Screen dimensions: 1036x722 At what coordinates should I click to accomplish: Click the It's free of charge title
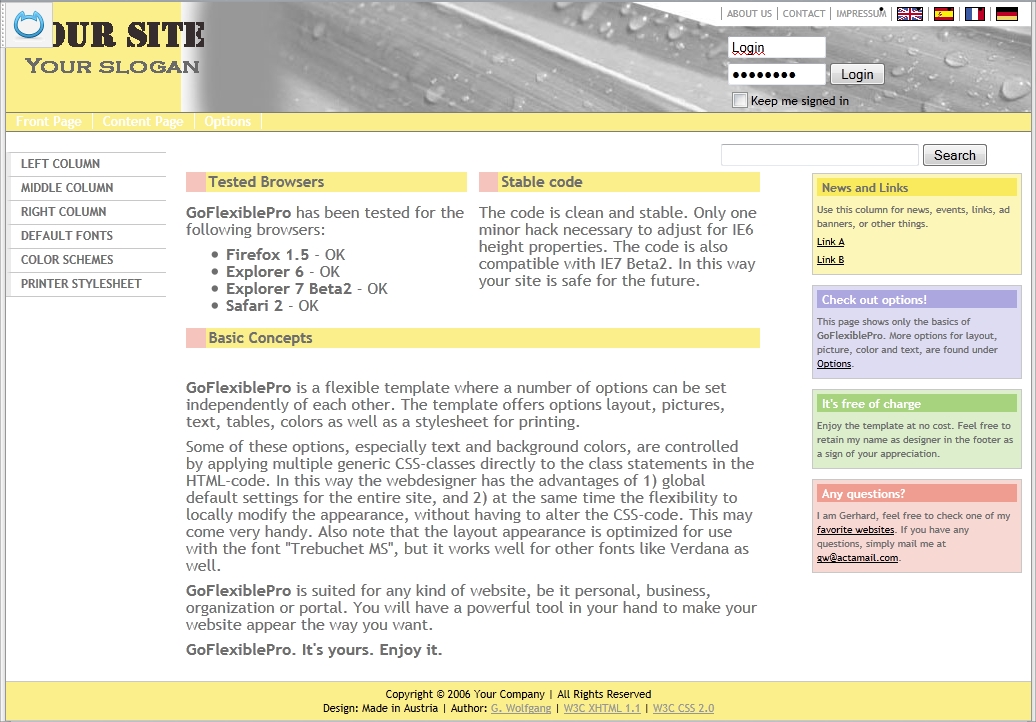click(x=871, y=404)
